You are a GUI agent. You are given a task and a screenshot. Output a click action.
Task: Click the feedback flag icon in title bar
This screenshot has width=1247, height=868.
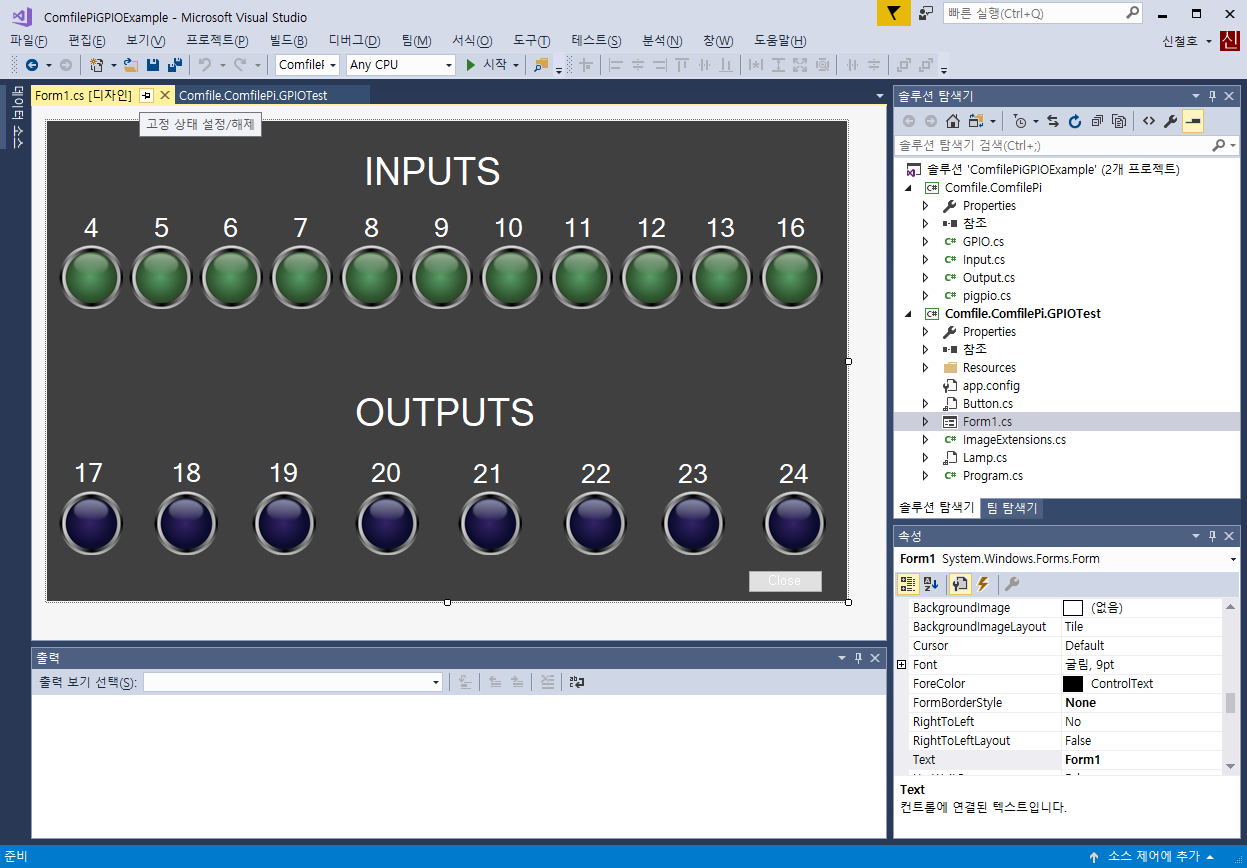pyautogui.click(x=893, y=13)
